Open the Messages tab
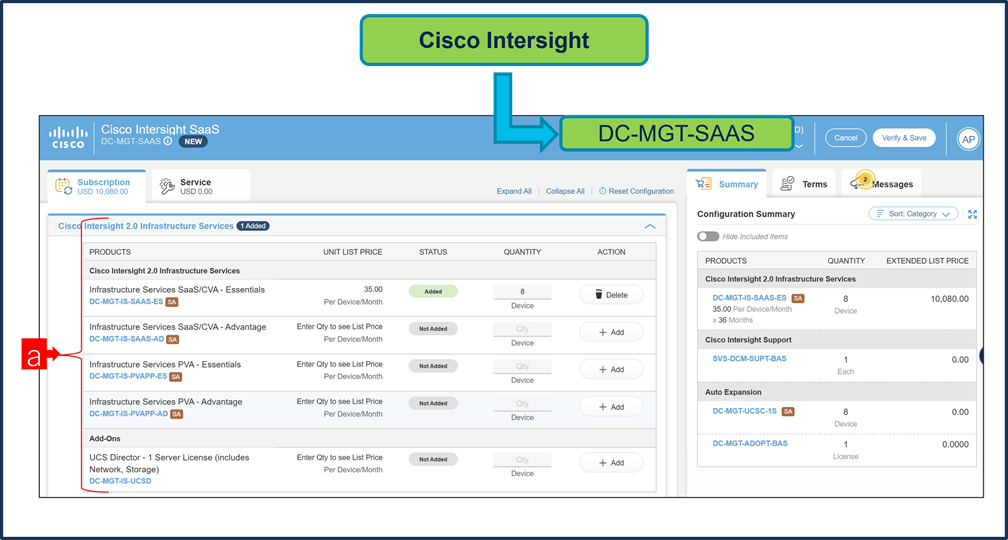 tap(881, 184)
